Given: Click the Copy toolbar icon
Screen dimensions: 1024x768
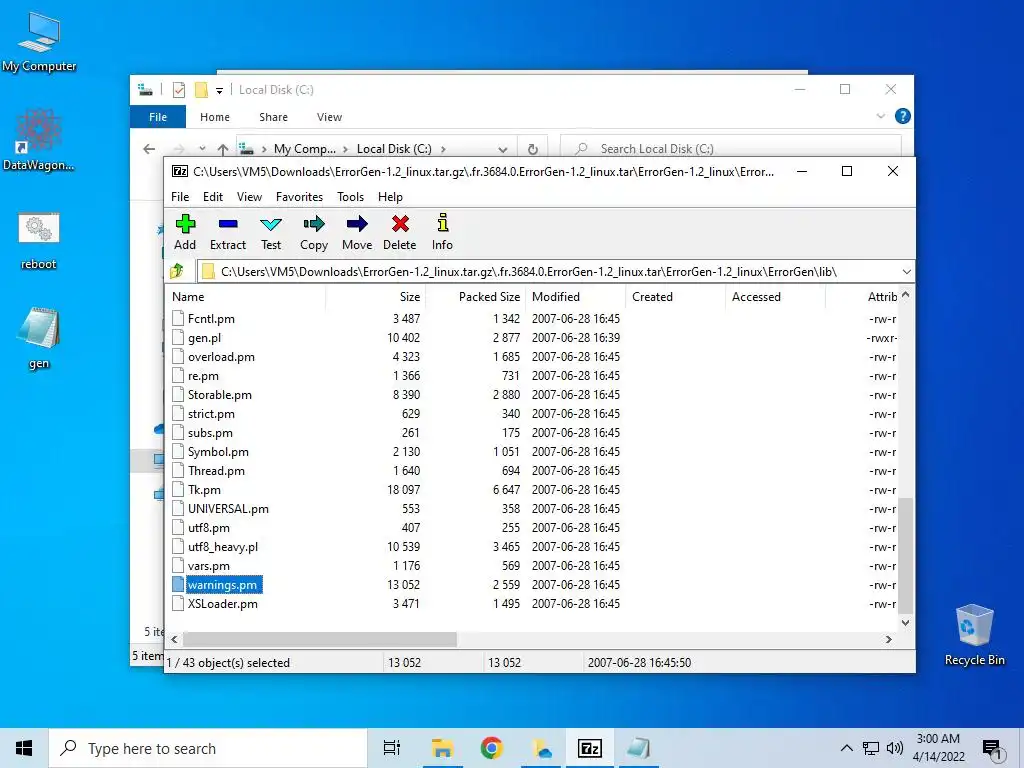Looking at the screenshot, I should click(x=314, y=232).
